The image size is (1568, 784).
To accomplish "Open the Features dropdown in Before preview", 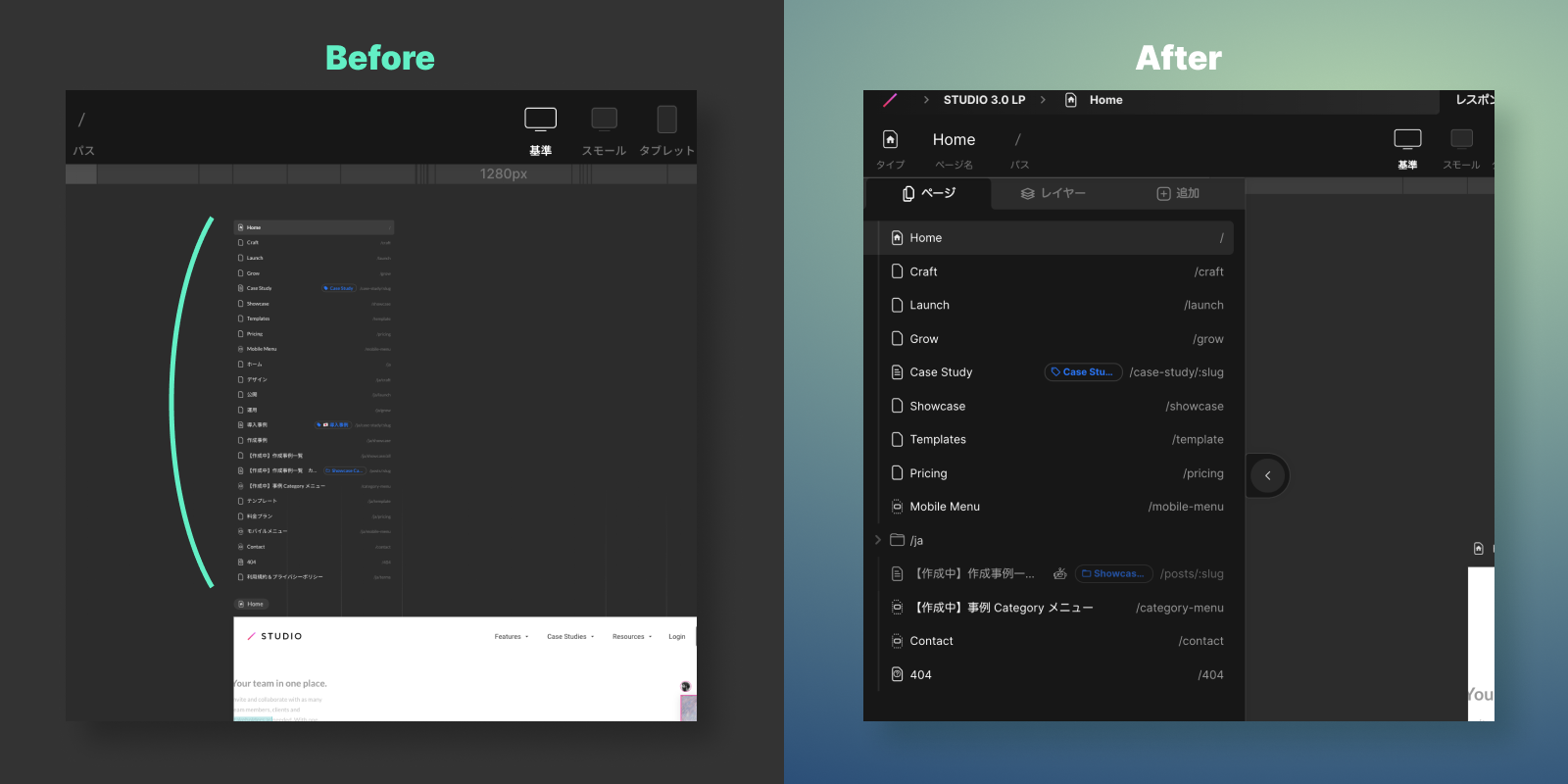I will pyautogui.click(x=511, y=637).
